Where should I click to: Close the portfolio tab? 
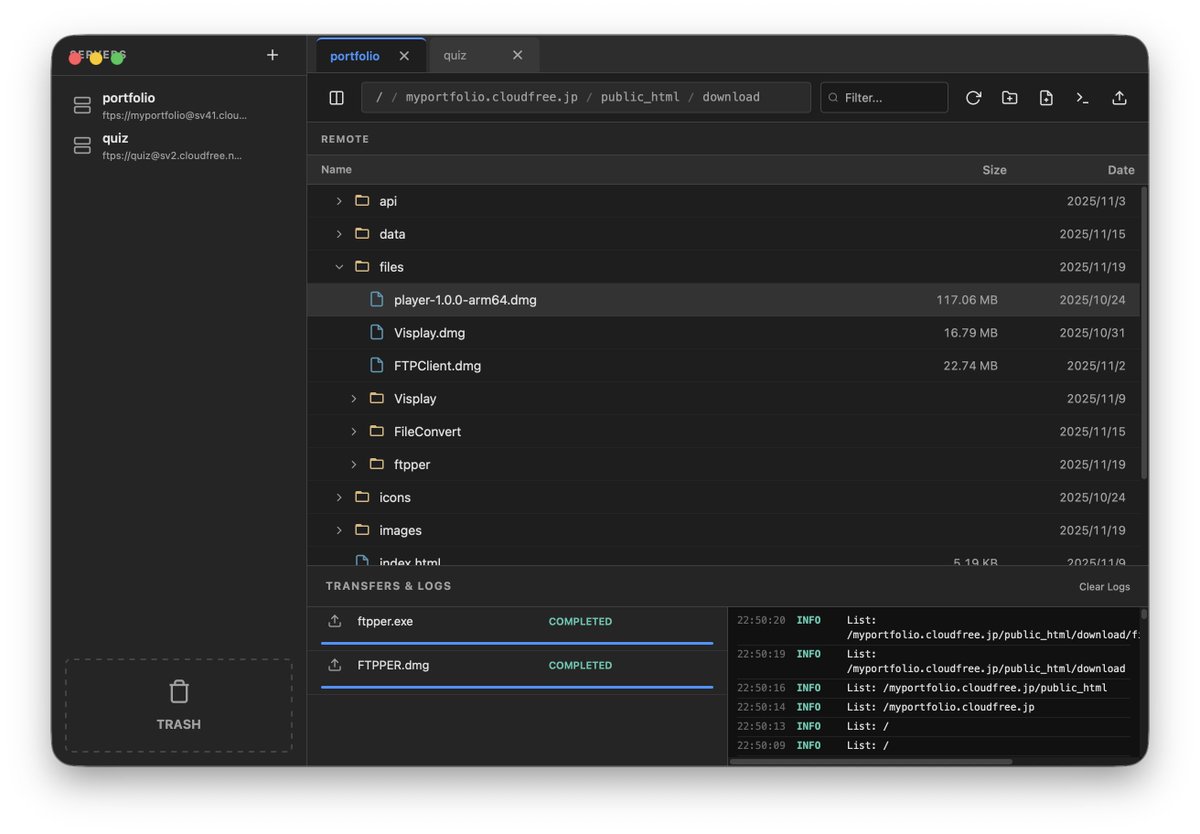tap(404, 56)
